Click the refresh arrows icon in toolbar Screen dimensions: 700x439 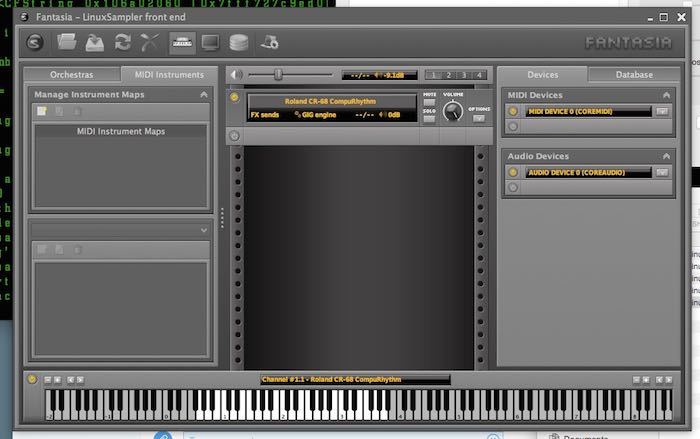(x=122, y=42)
